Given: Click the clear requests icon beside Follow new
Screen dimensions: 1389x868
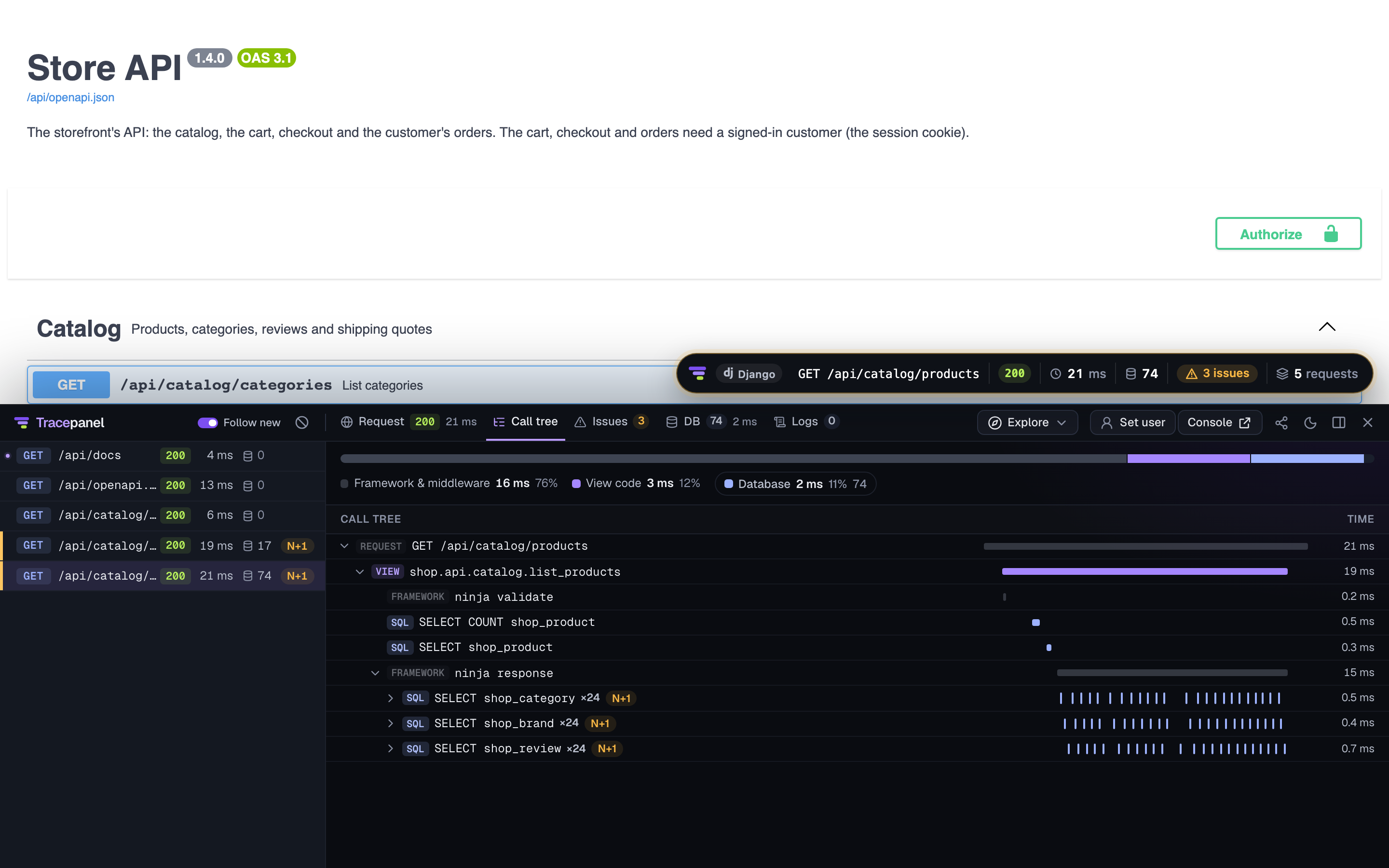Looking at the screenshot, I should 302,422.
